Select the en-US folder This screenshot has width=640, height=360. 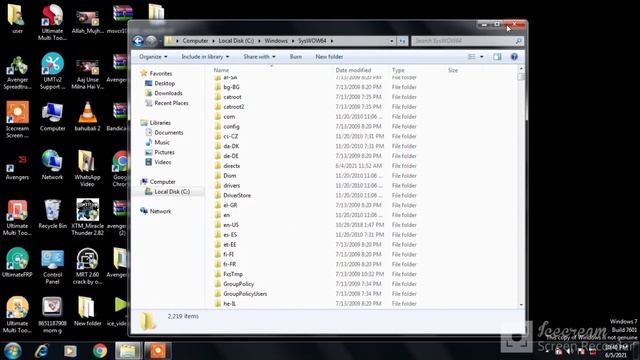[227, 225]
